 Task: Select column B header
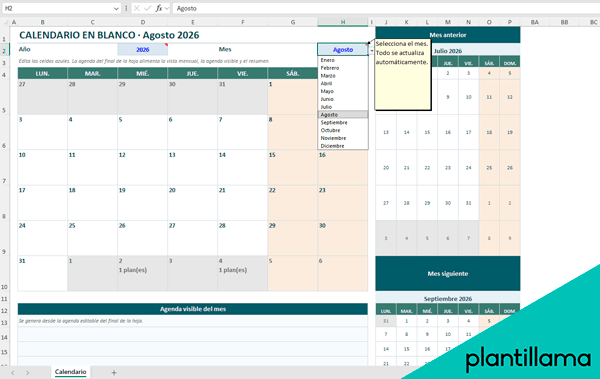coord(42,22)
